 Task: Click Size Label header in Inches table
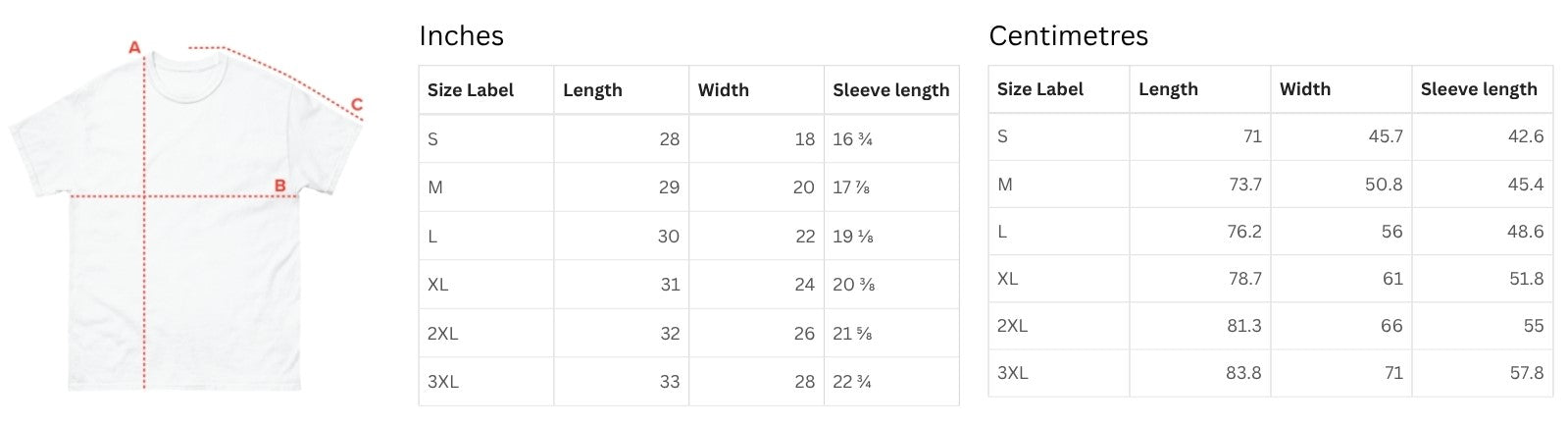click(471, 90)
